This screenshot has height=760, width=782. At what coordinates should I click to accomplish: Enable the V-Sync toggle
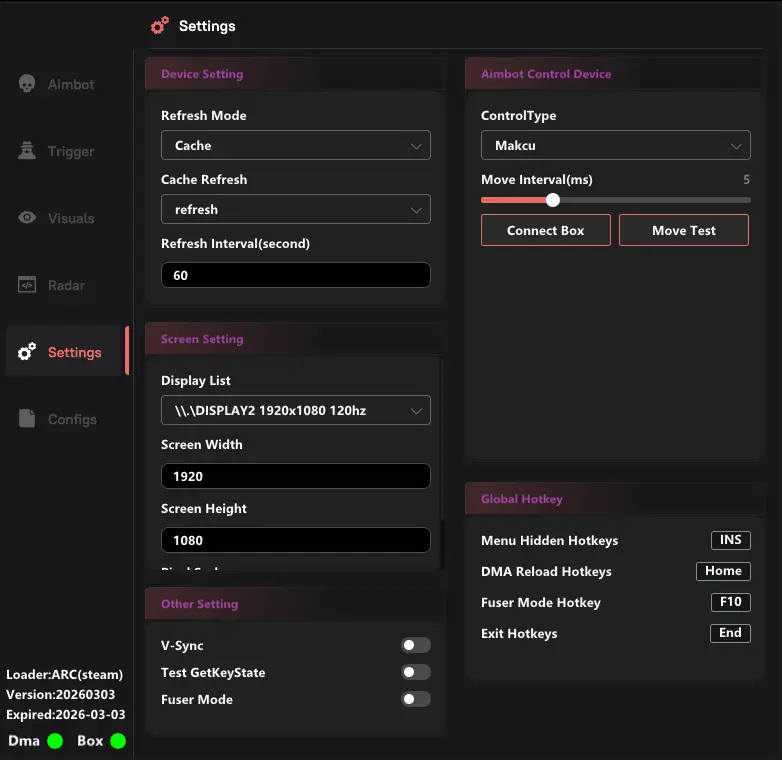(416, 646)
